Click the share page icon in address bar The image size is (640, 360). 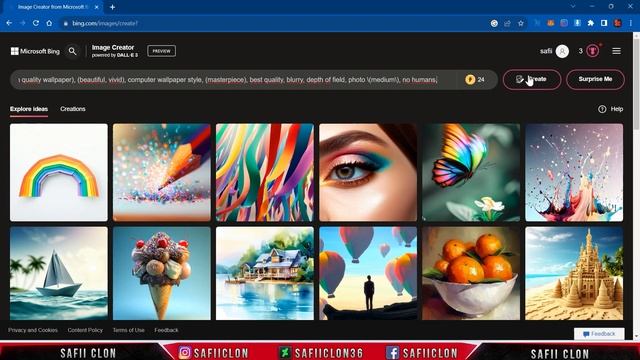(x=507, y=23)
